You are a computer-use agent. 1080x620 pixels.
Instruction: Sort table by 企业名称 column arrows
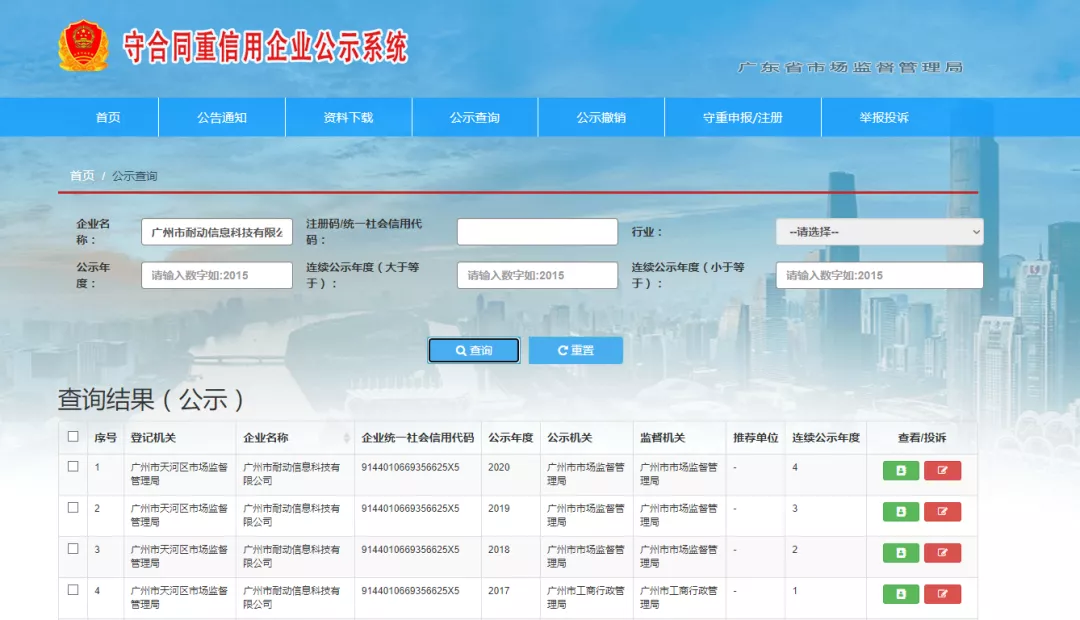pyautogui.click(x=347, y=438)
